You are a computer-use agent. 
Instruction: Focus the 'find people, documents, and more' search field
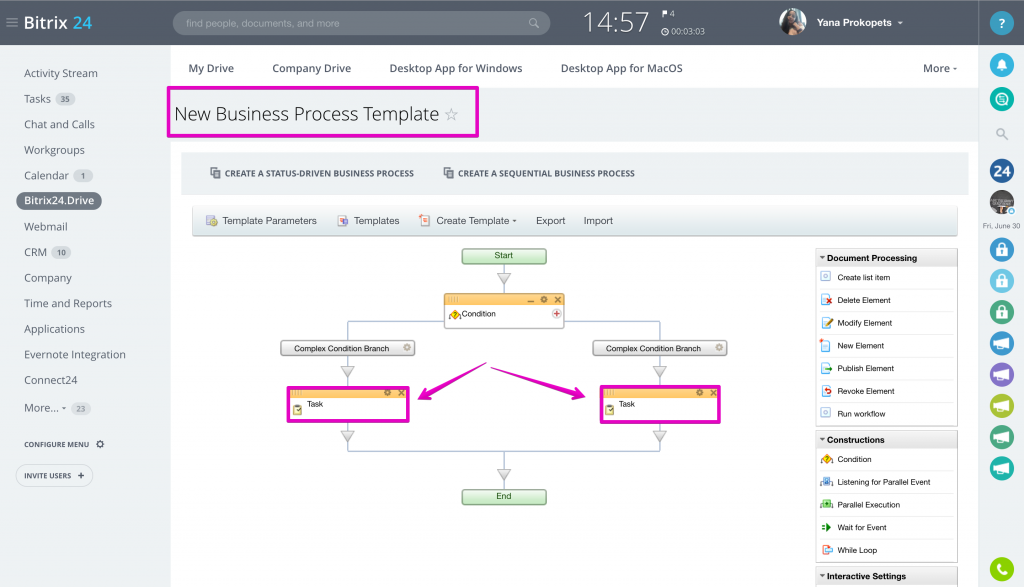coord(361,23)
